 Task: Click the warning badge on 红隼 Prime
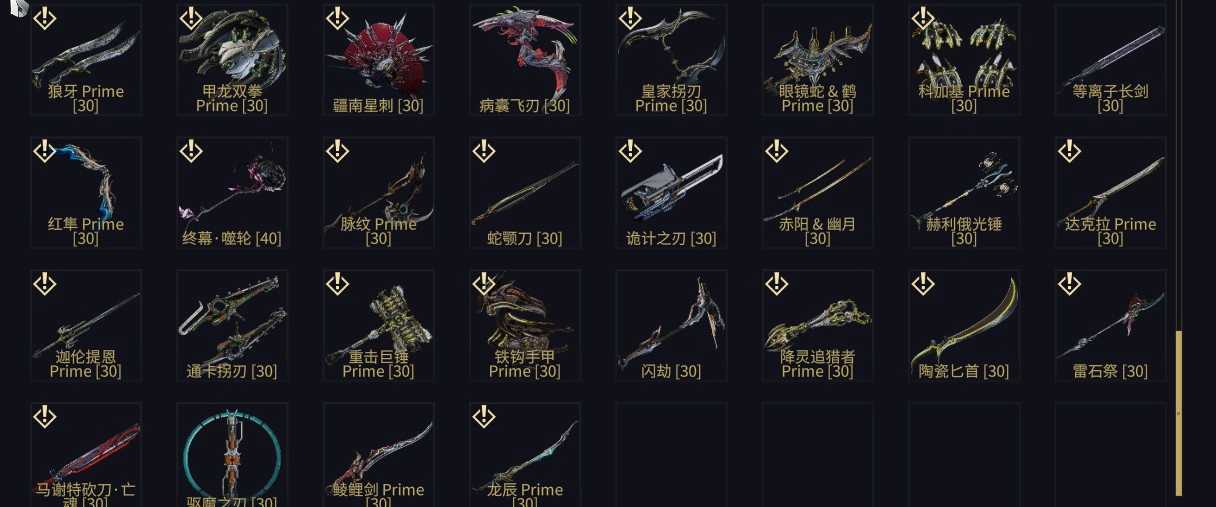44,151
